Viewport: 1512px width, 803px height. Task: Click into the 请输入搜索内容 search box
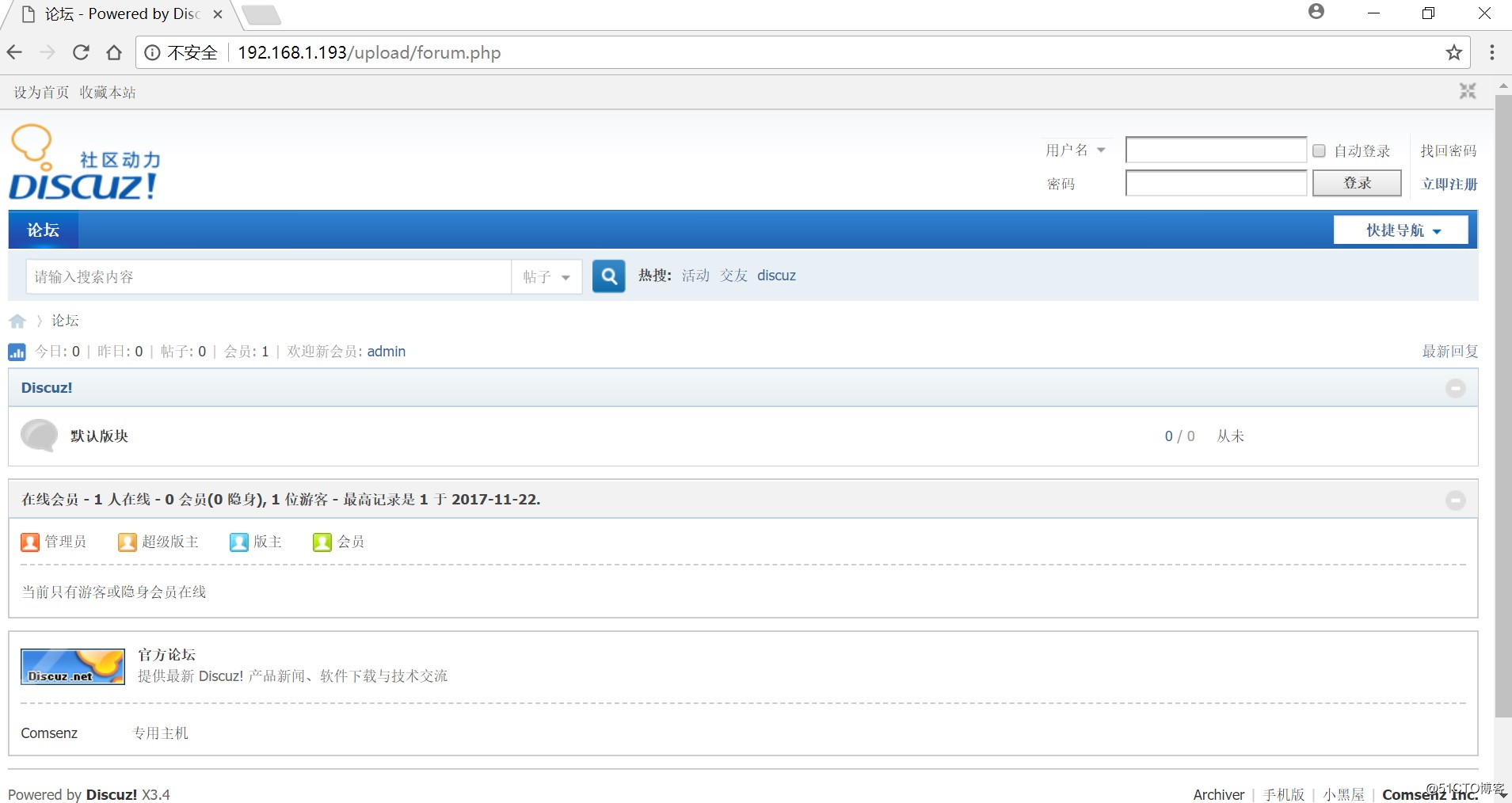(269, 276)
